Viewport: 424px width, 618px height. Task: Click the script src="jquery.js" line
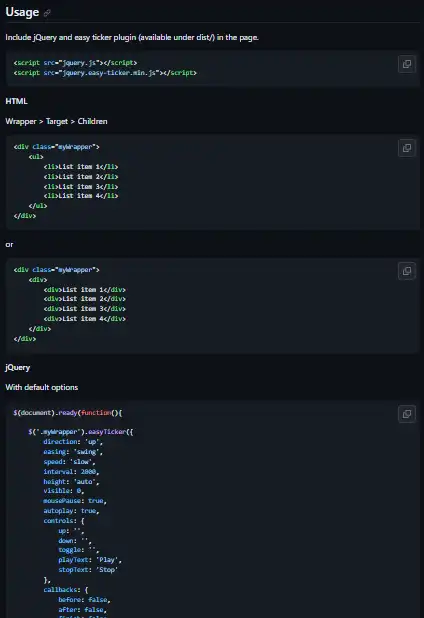(75, 63)
